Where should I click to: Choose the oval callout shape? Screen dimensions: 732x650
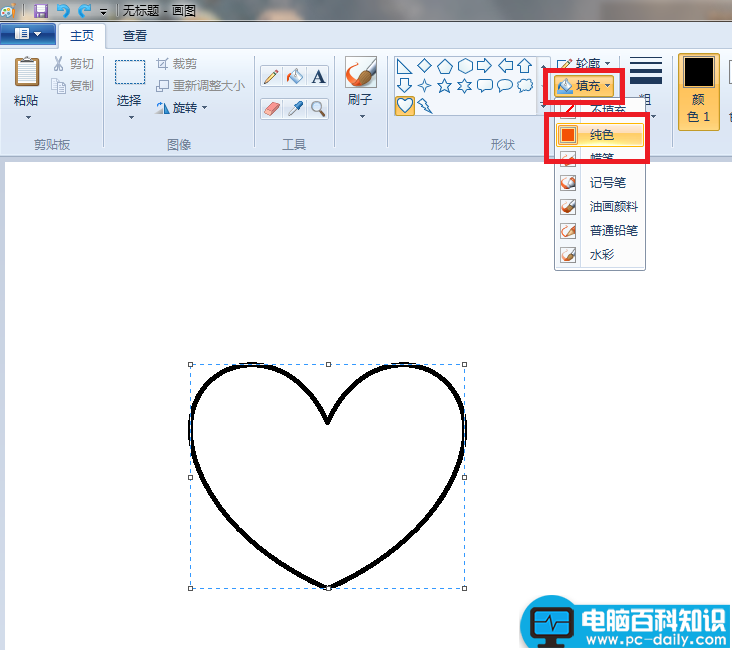click(x=505, y=85)
